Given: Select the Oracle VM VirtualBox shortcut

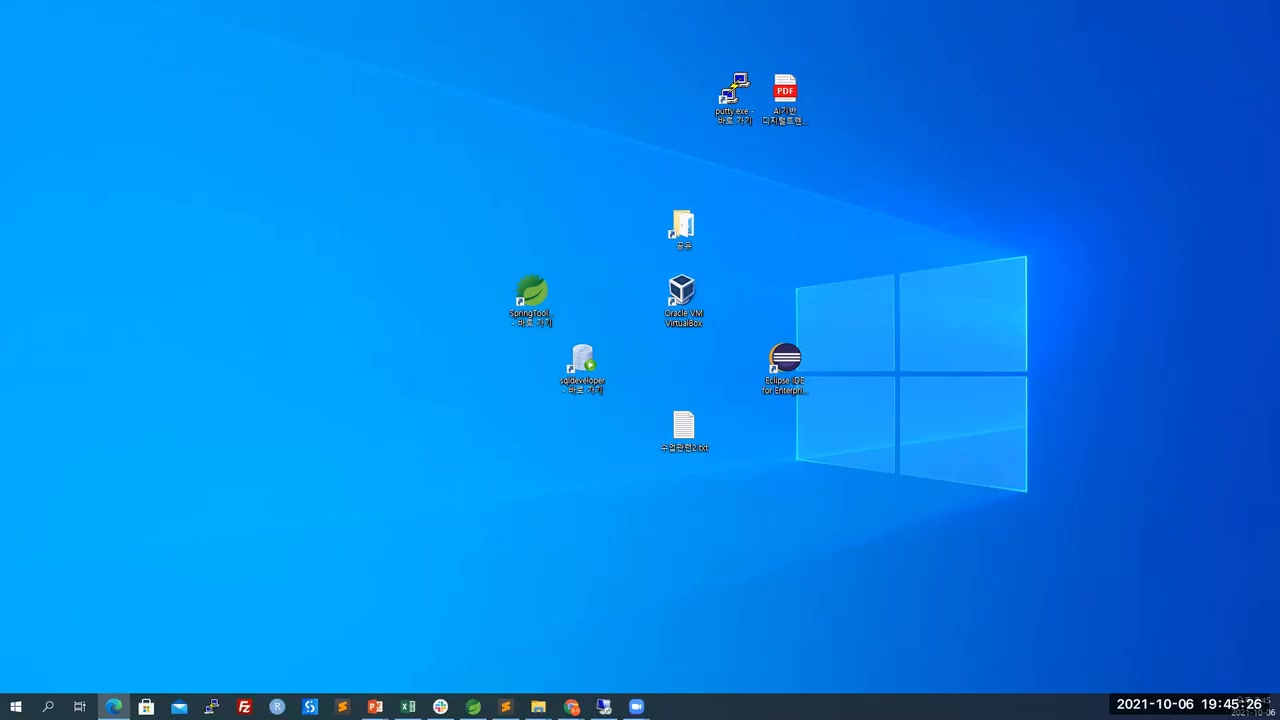Looking at the screenshot, I should (682, 292).
